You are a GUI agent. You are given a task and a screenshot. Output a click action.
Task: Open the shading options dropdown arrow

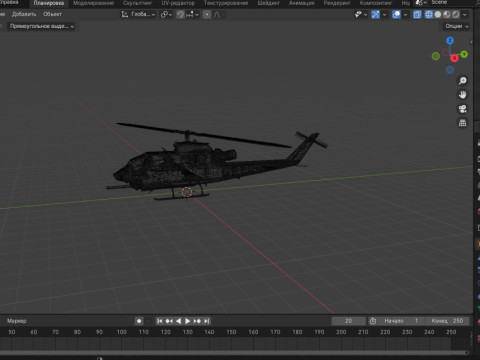[x=465, y=15]
